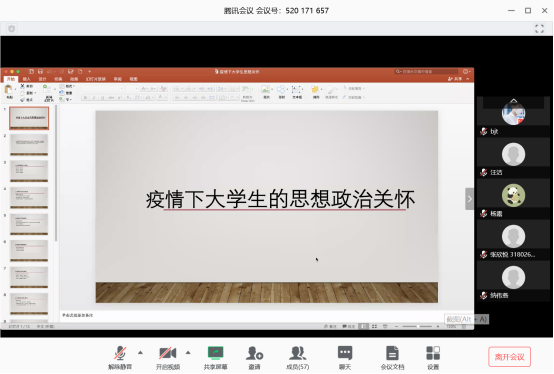Image resolution: width=554 pixels, height=374 pixels.
Task: Expand the audio options arrow beside microphone
Action: 140,352
